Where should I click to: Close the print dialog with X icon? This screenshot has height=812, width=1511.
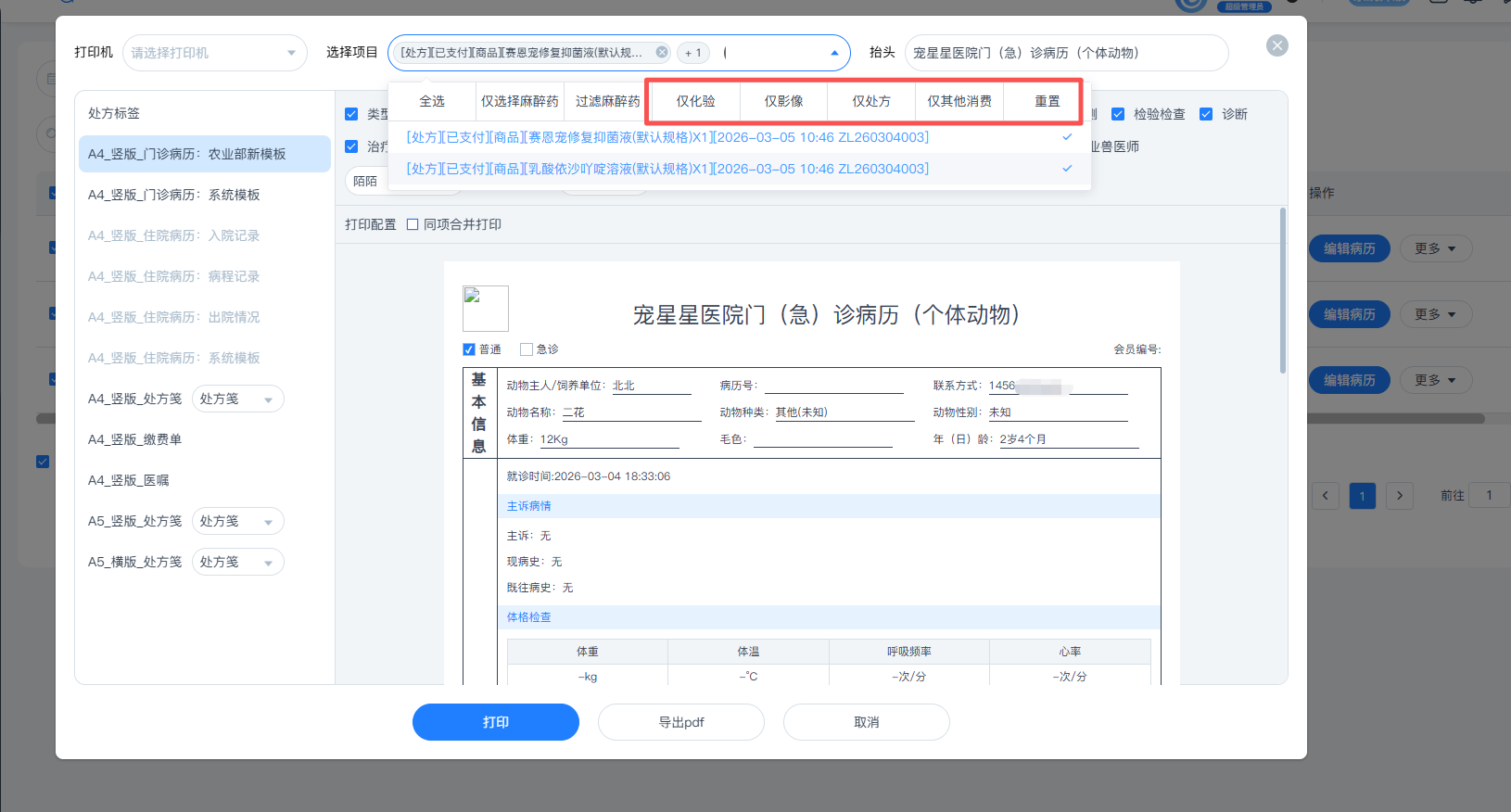click(x=1276, y=45)
